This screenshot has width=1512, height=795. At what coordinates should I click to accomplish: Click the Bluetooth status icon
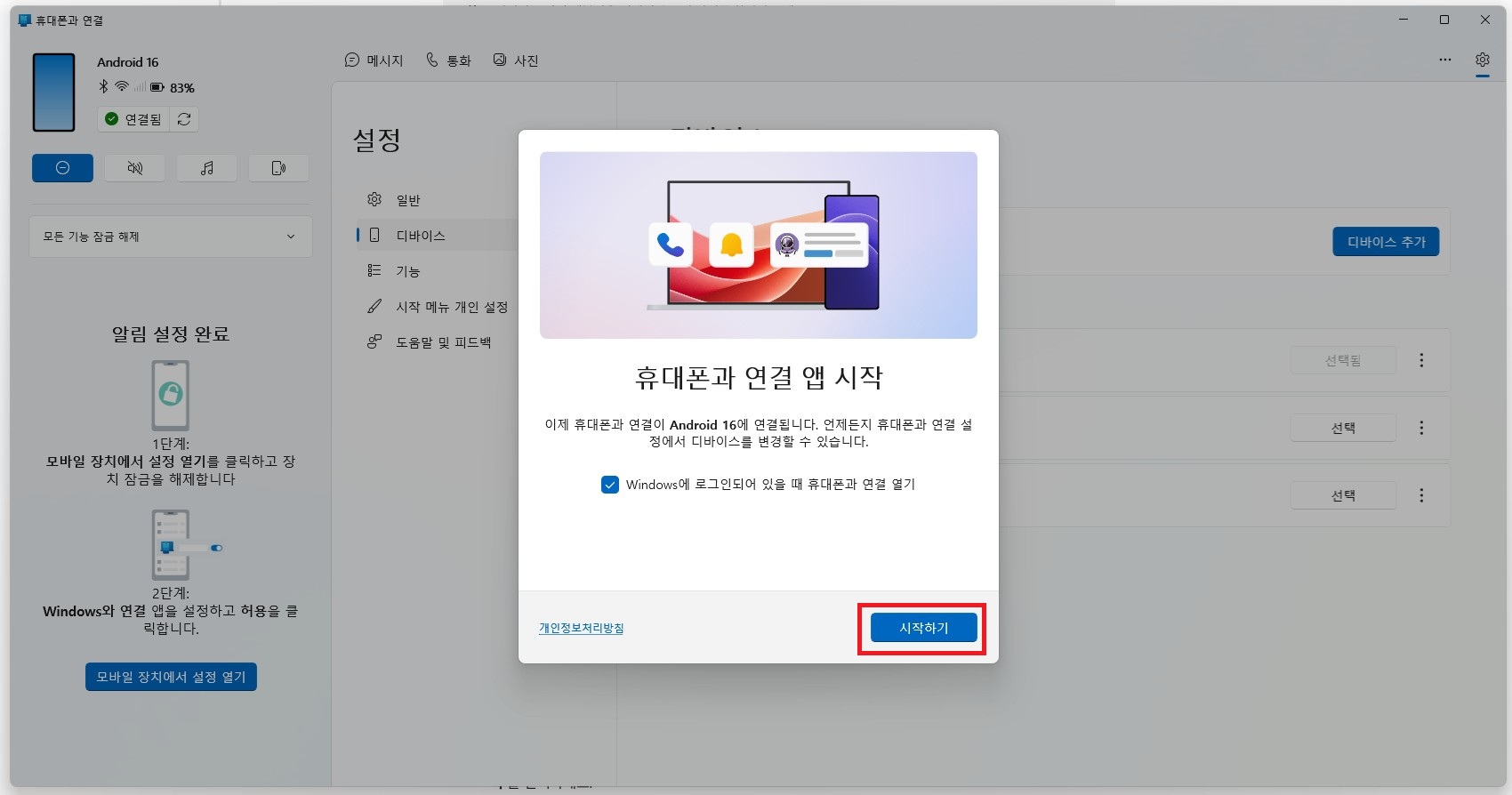(x=103, y=87)
